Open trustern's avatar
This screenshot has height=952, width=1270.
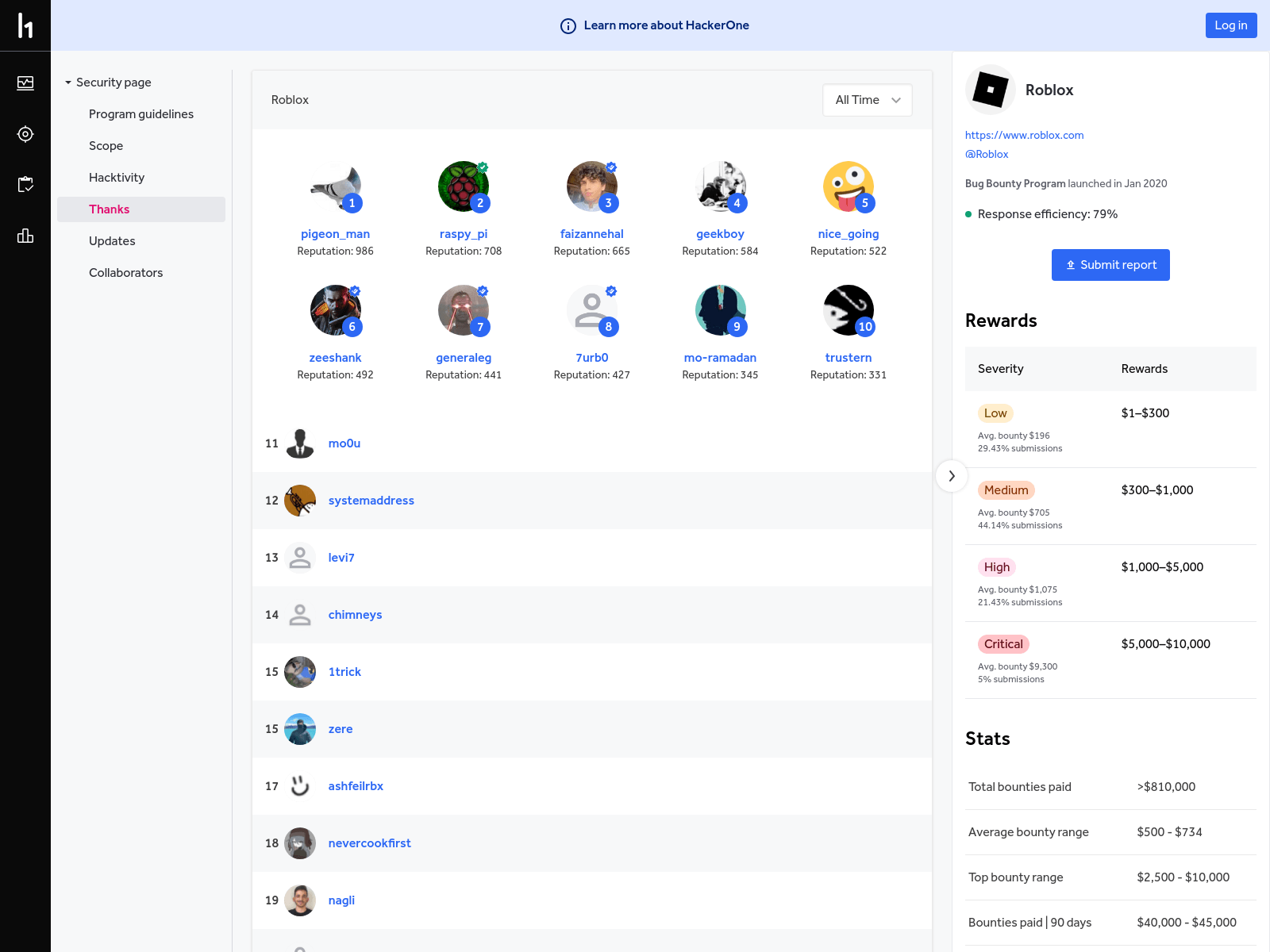click(x=849, y=310)
